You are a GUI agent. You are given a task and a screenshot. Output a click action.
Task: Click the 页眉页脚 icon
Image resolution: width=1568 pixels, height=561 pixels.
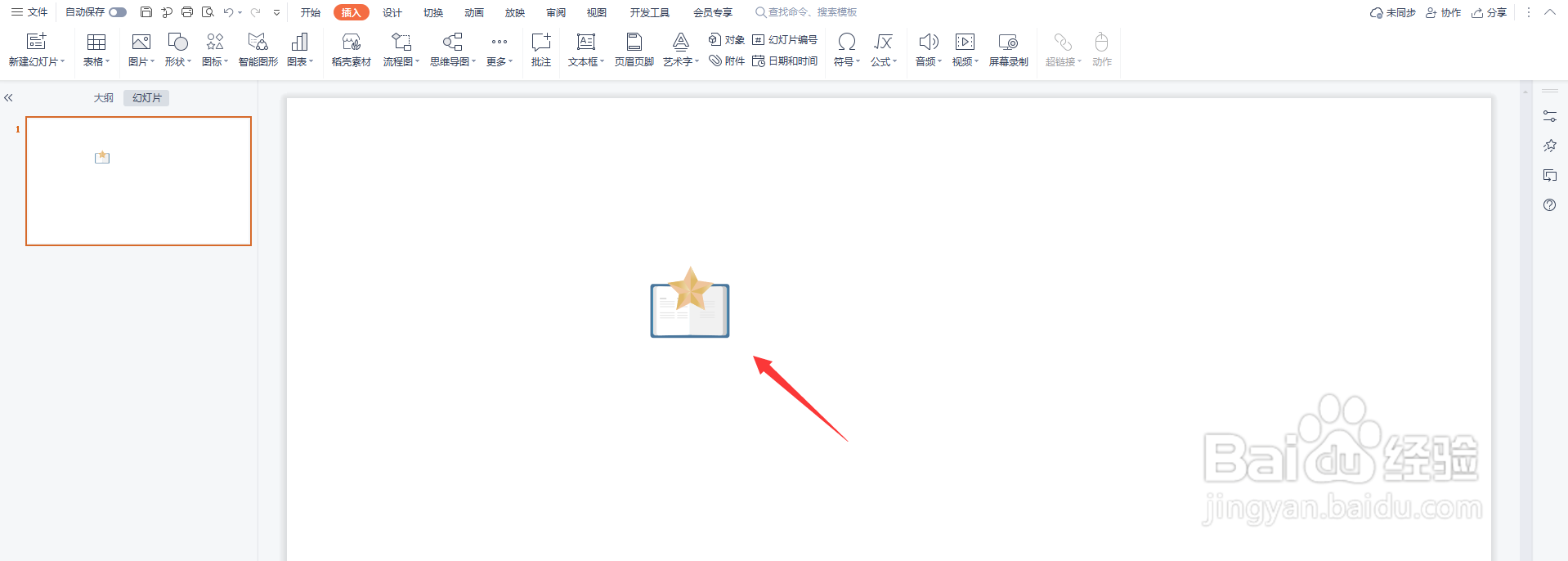coord(634,41)
